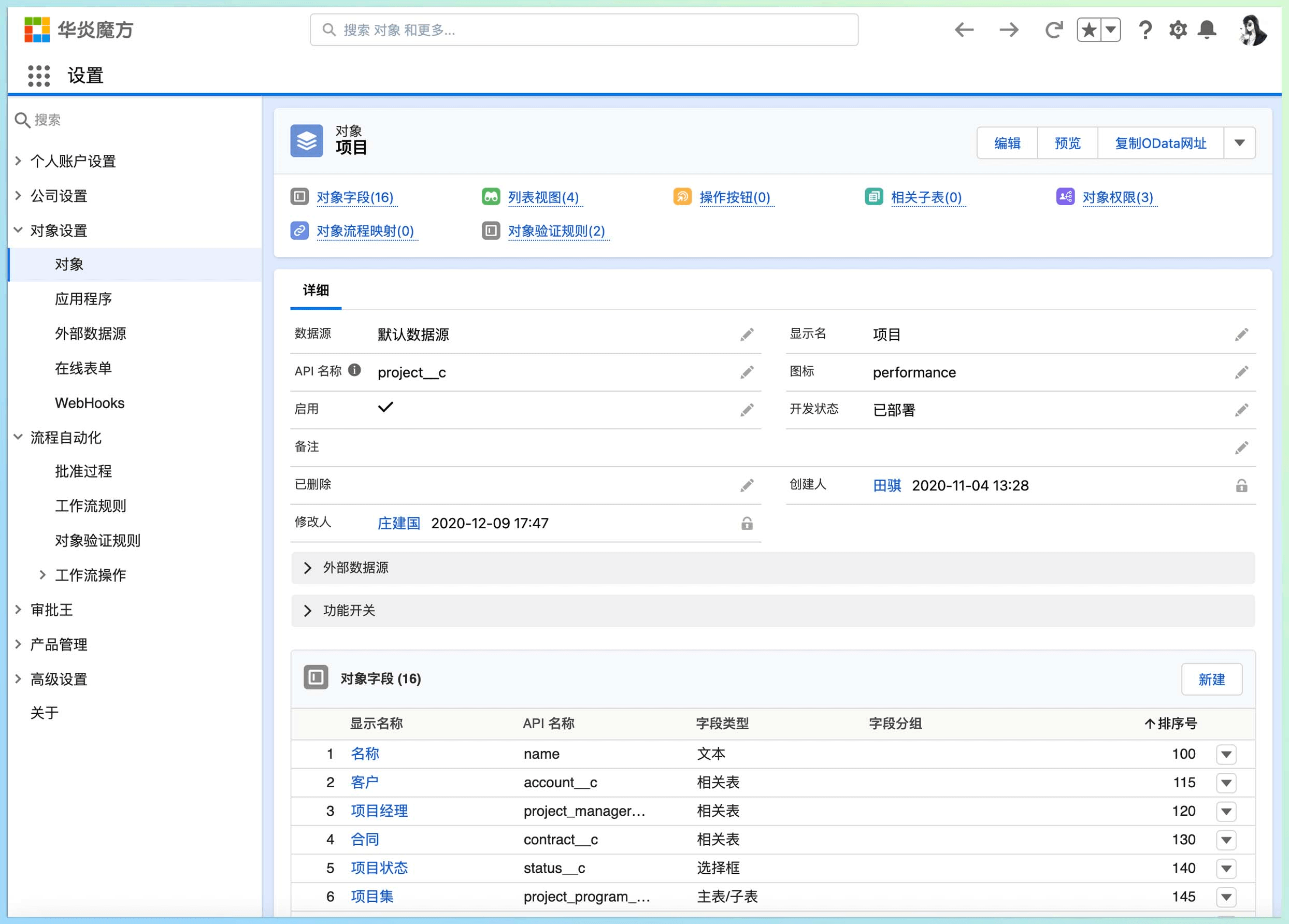Screen dimensions: 1289x924
Task: Open the settings gear icon
Action: pos(1178,30)
